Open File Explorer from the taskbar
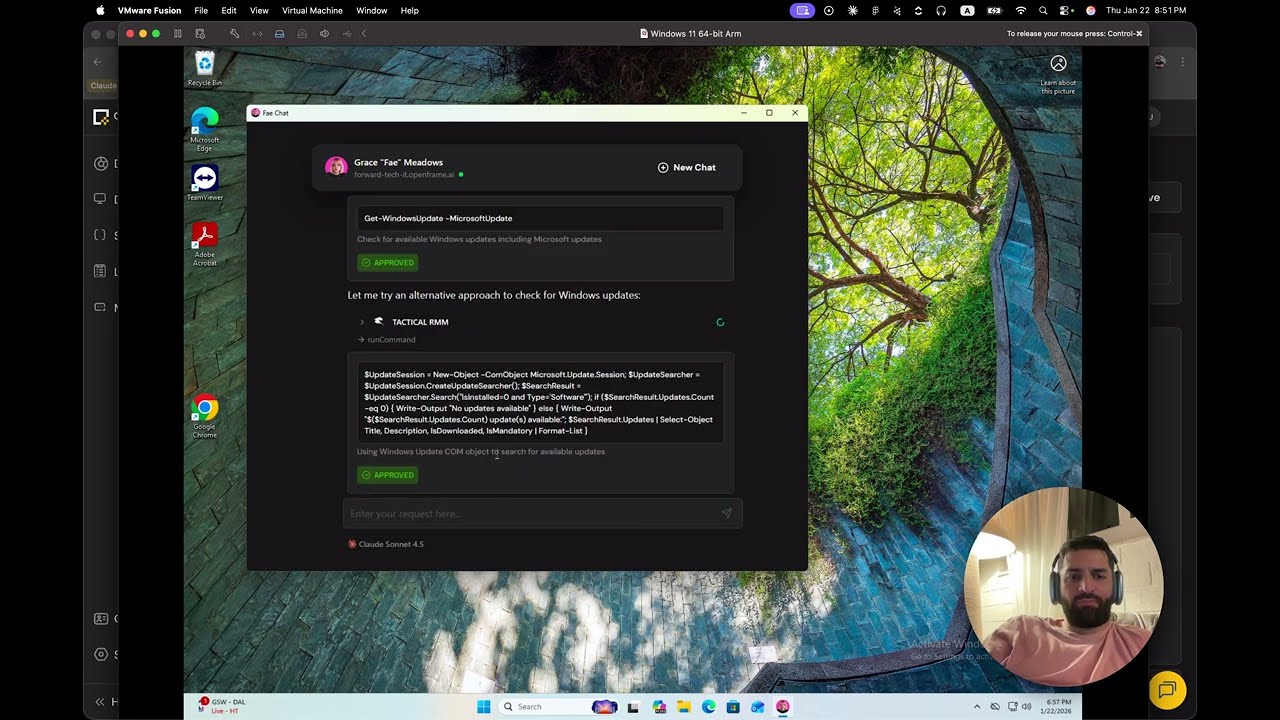Screen dimensions: 1280x720 click(x=684, y=707)
